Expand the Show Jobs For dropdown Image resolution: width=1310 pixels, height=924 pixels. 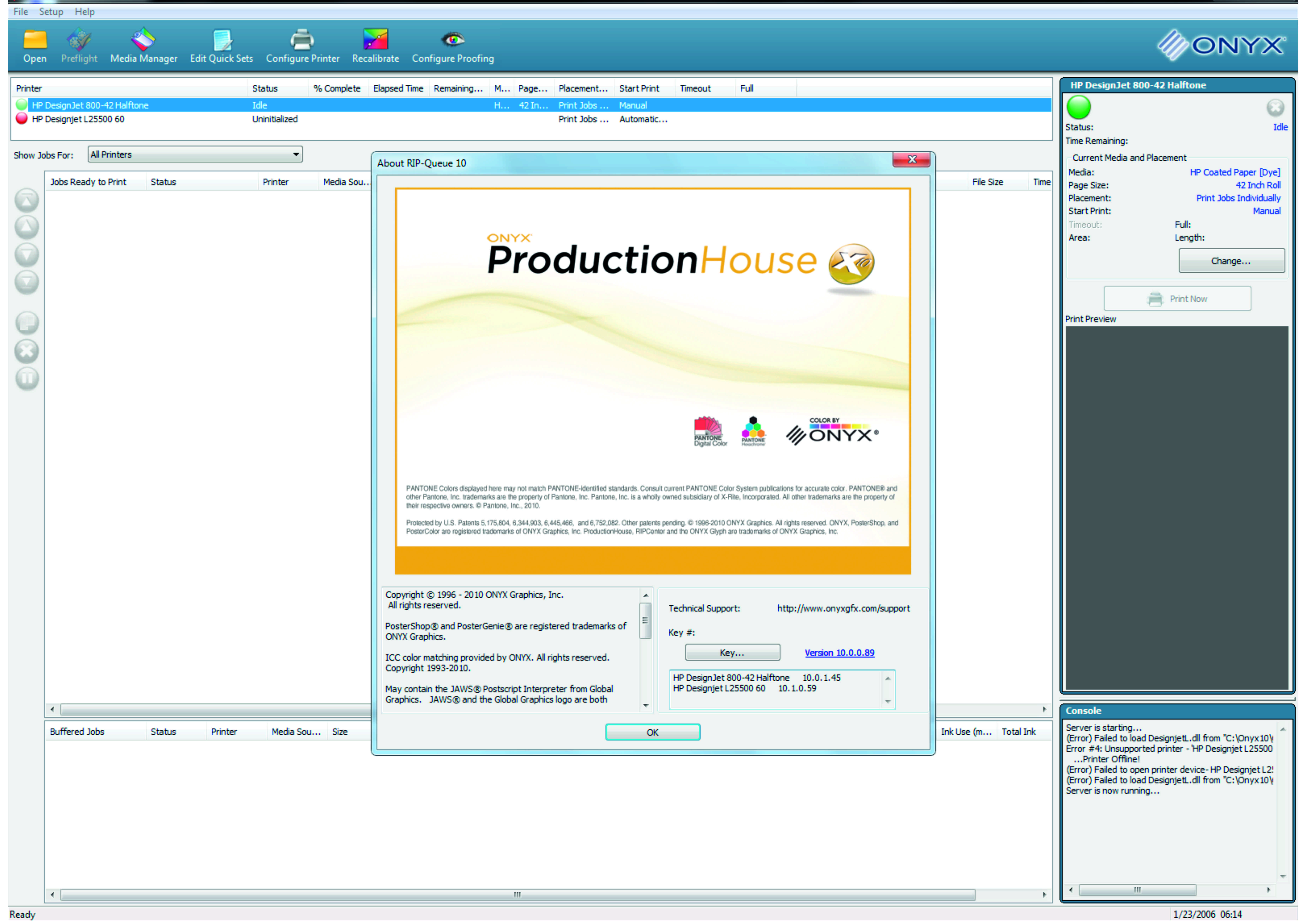pos(195,155)
